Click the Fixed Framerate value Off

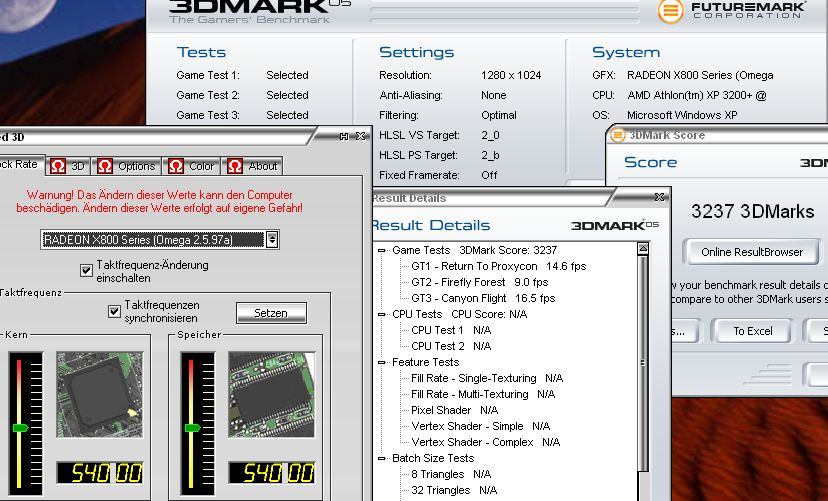click(x=489, y=175)
